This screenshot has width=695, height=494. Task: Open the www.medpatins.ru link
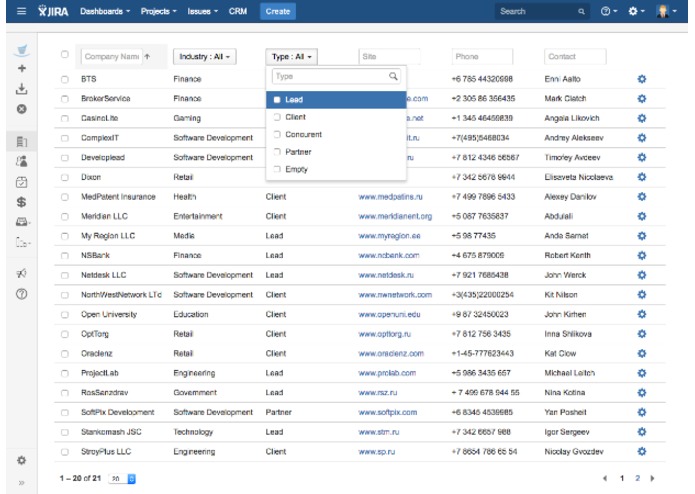(390, 197)
